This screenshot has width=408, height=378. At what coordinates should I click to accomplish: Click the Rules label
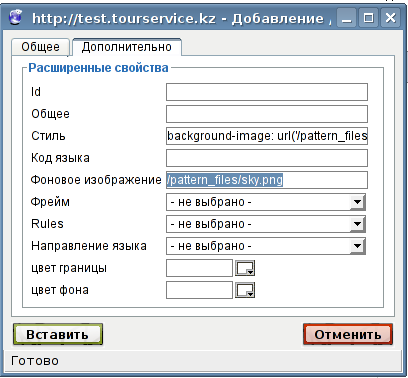47,224
